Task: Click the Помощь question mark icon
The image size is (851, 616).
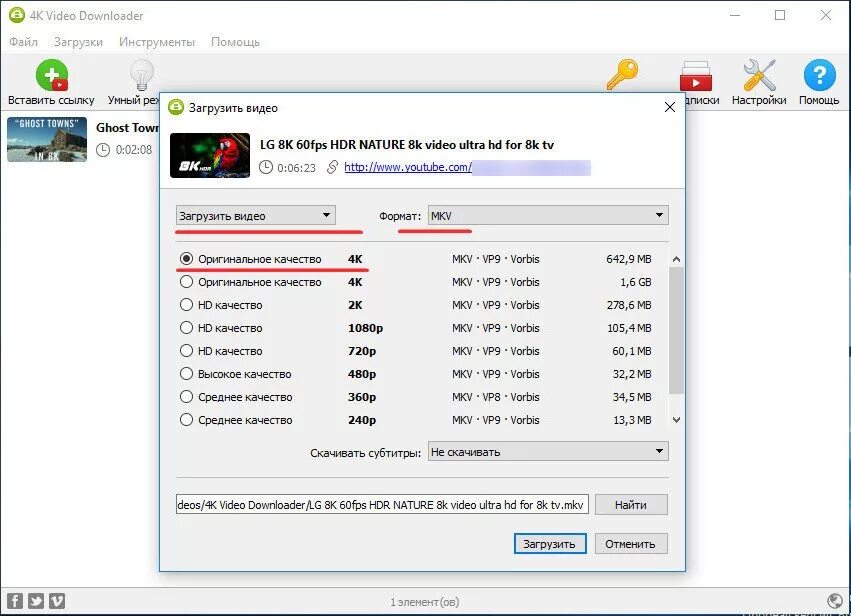Action: 819,75
